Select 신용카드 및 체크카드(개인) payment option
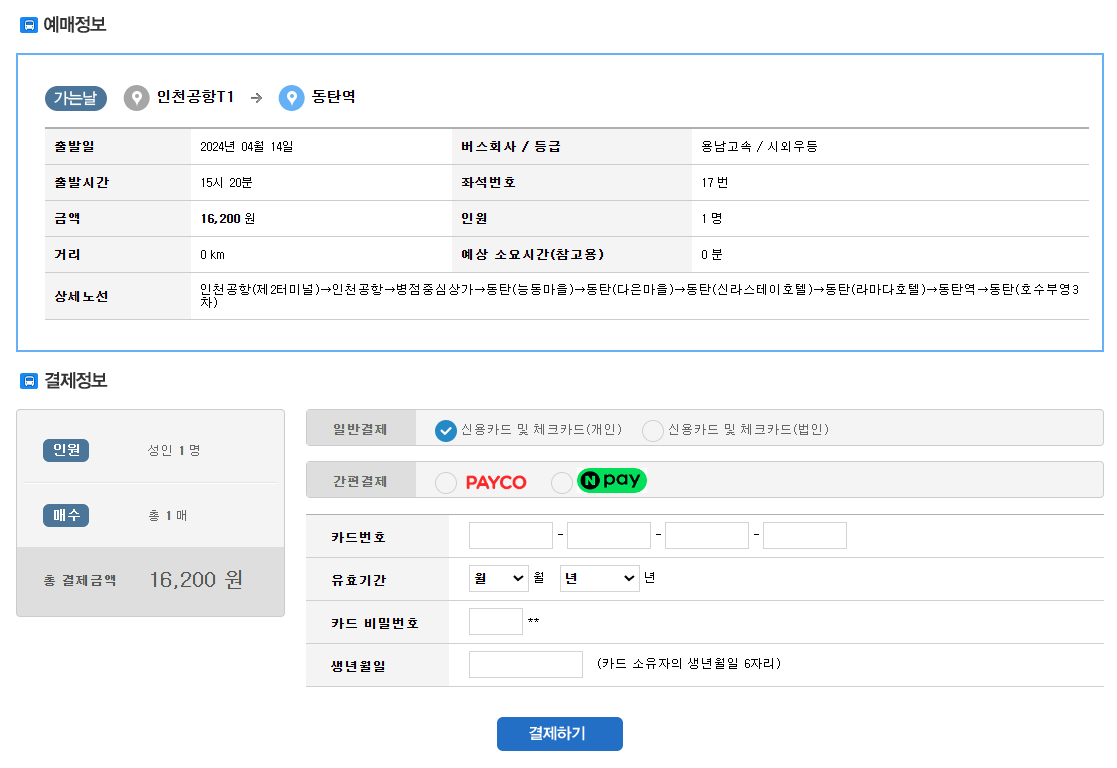Viewport: 1117px width, 768px height. pyautogui.click(x=447, y=428)
